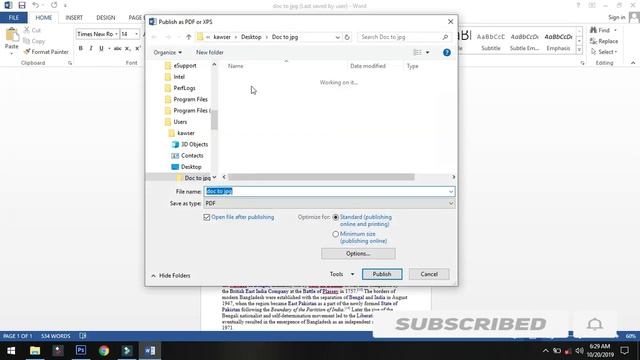Viewport: 640px width, 360px height.
Task: Click the Save icon in Word title bar
Action: point(22,5)
